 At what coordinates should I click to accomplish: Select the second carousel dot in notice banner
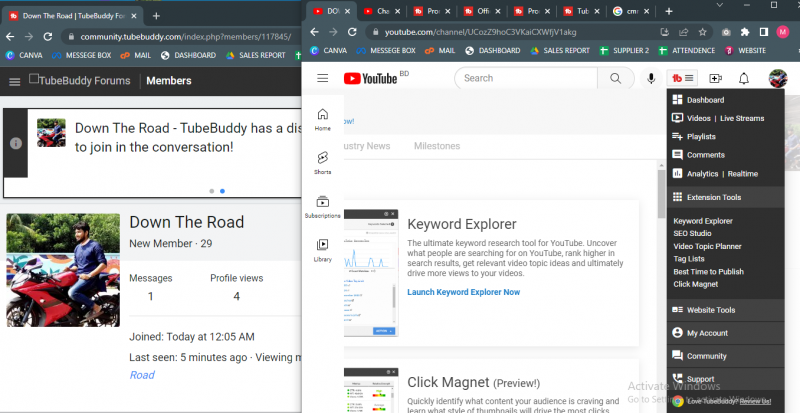coord(222,190)
